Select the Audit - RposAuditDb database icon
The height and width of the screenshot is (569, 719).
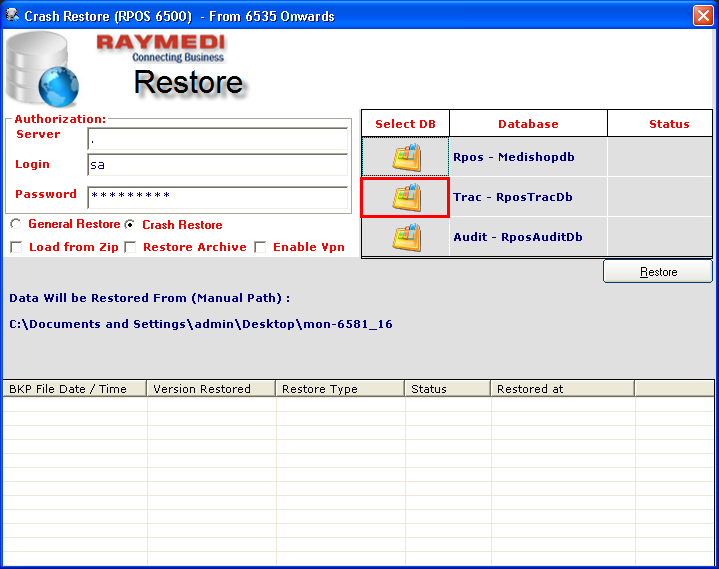pos(406,237)
